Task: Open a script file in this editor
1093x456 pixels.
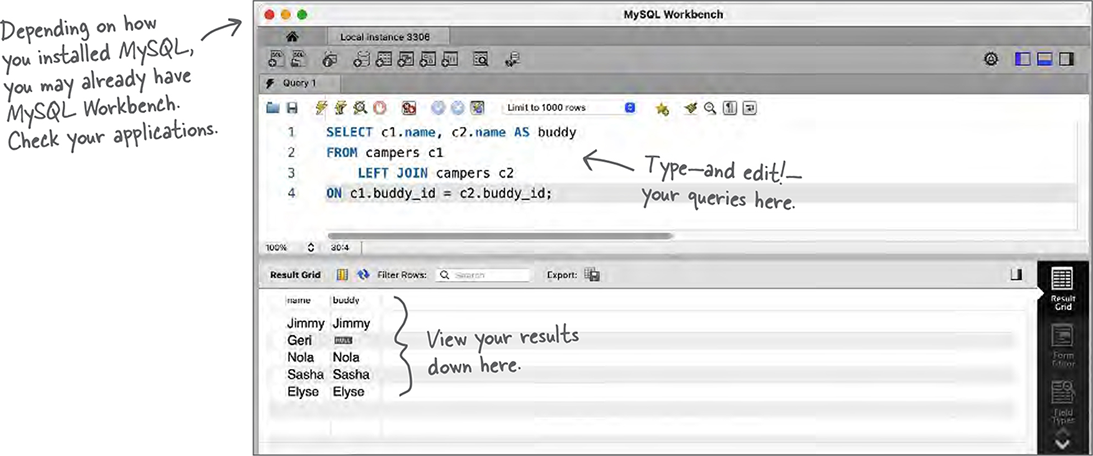Action: click(273, 108)
